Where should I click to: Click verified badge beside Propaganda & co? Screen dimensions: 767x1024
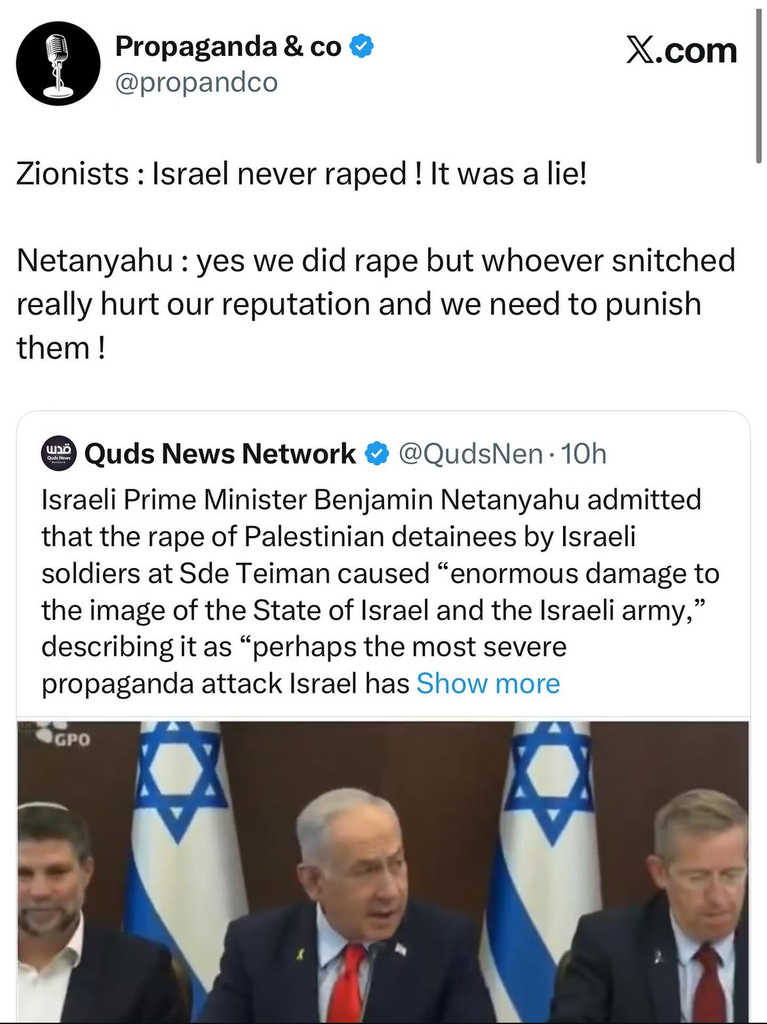coord(360,46)
